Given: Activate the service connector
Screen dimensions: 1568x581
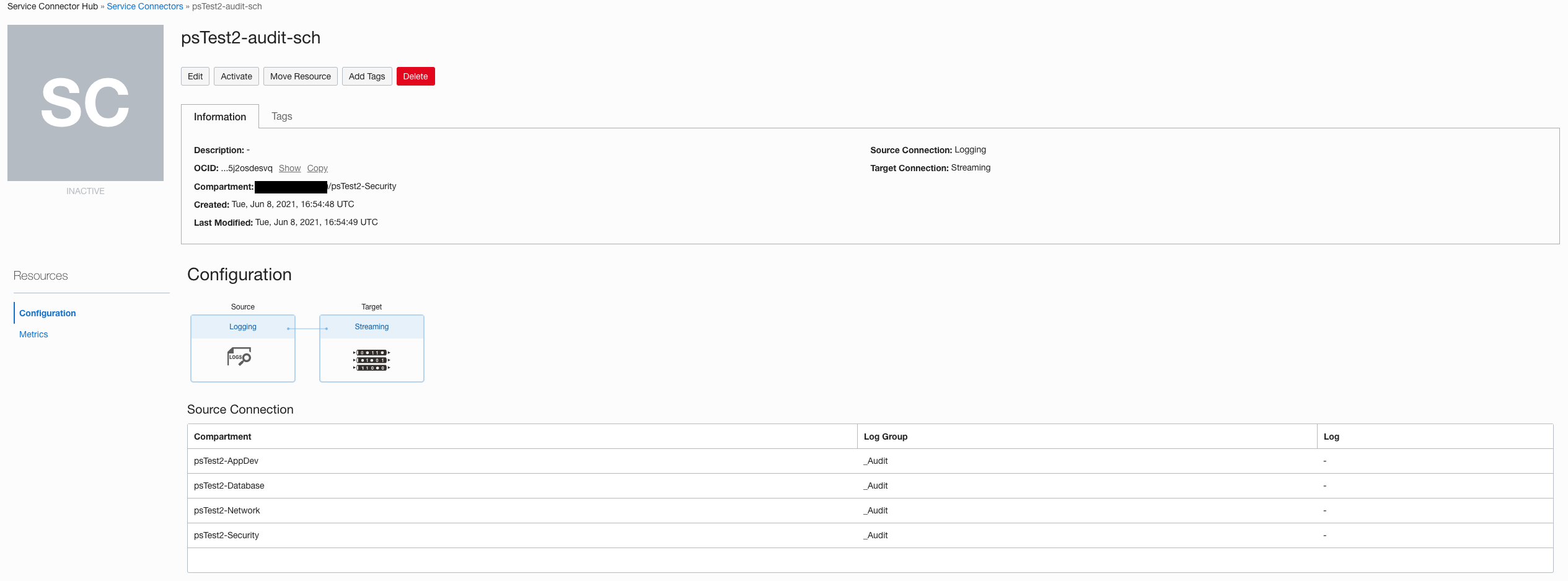Looking at the screenshot, I should coord(236,76).
